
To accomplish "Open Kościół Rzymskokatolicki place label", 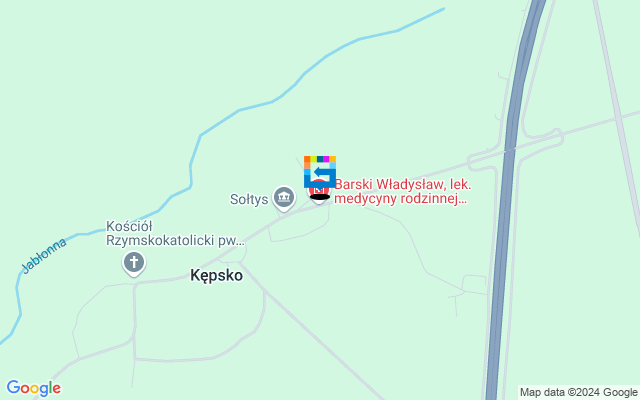I will (x=175, y=233).
